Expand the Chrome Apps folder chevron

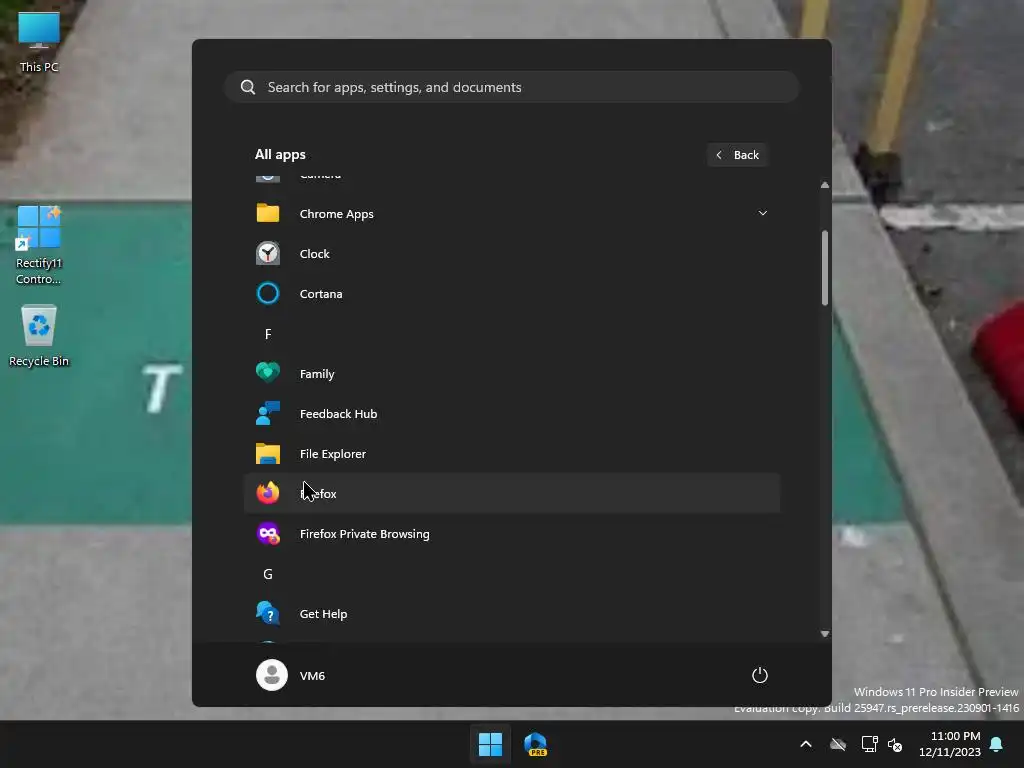762,213
